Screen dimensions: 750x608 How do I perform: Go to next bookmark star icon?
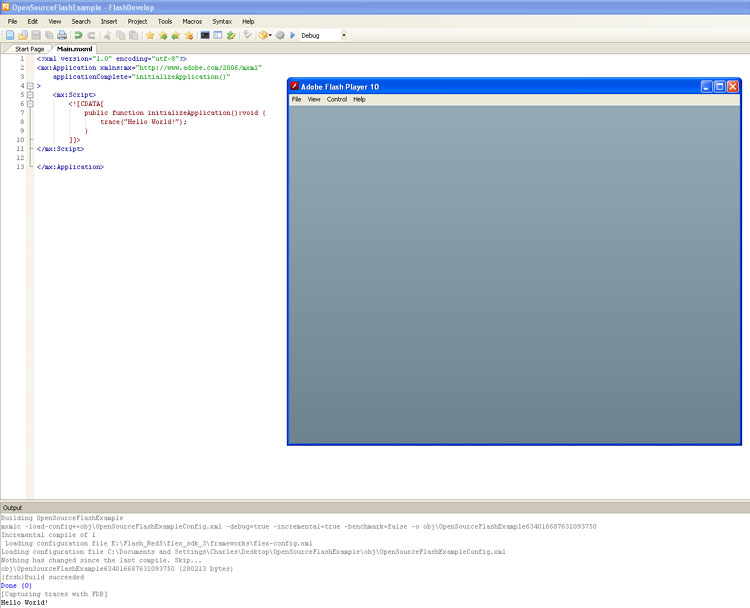tap(163, 35)
